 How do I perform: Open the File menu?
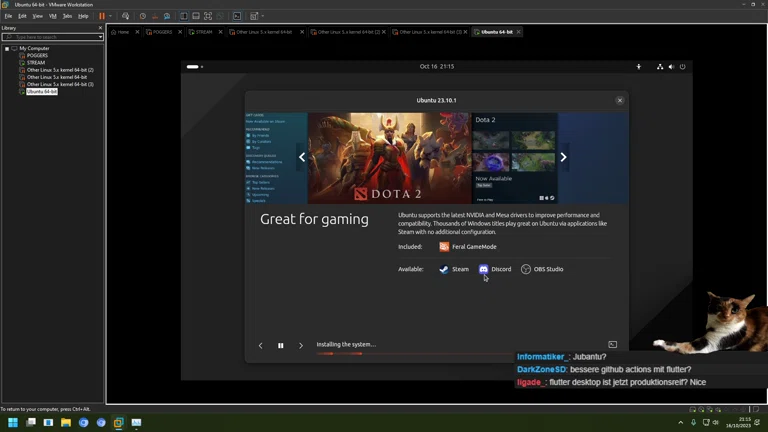8,16
